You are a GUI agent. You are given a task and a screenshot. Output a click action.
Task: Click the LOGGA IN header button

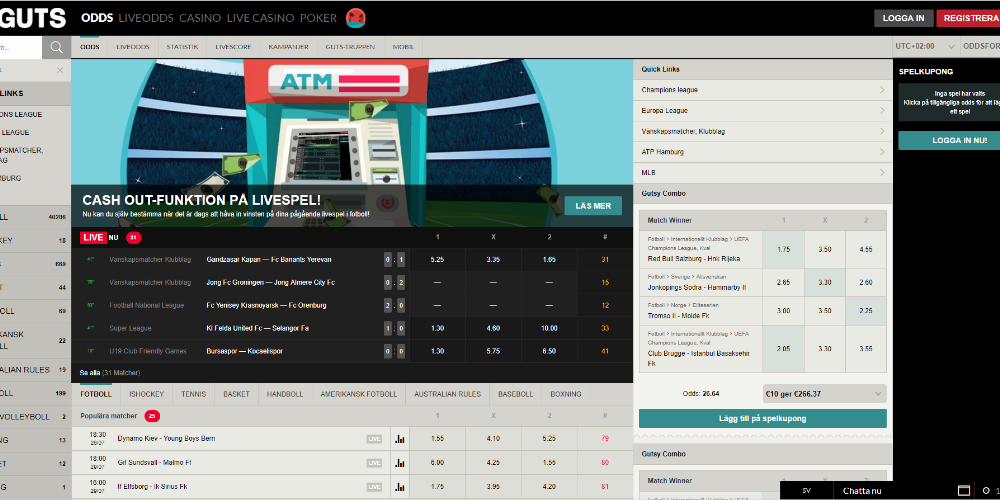(x=904, y=18)
